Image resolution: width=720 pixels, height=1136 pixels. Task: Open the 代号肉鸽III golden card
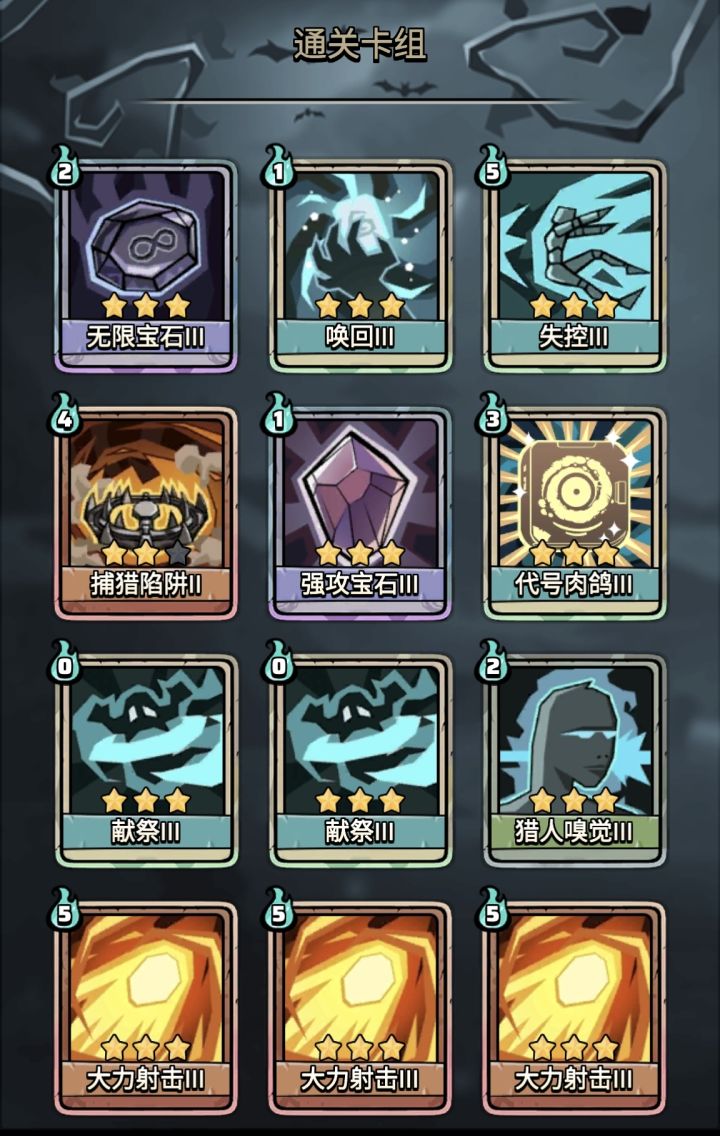coord(574,514)
